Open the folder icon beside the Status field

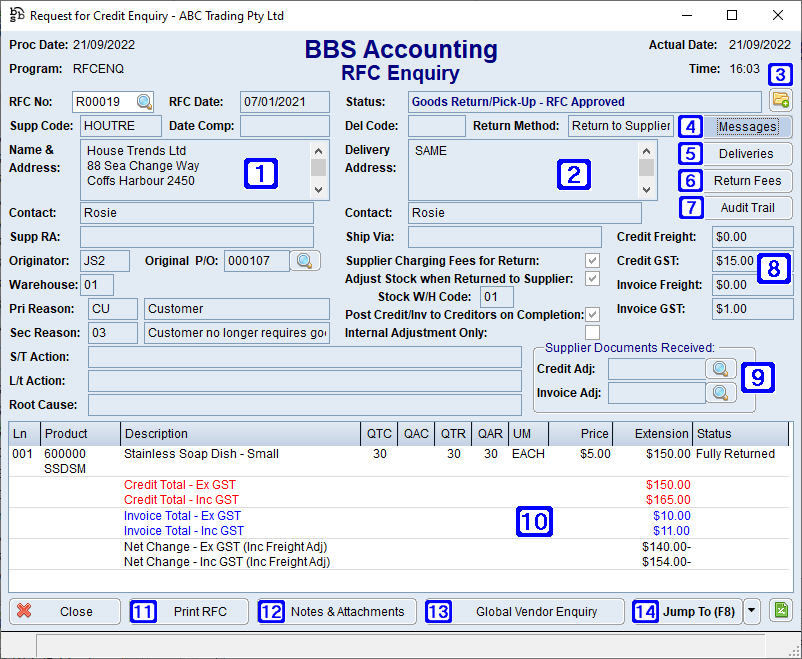click(x=780, y=101)
